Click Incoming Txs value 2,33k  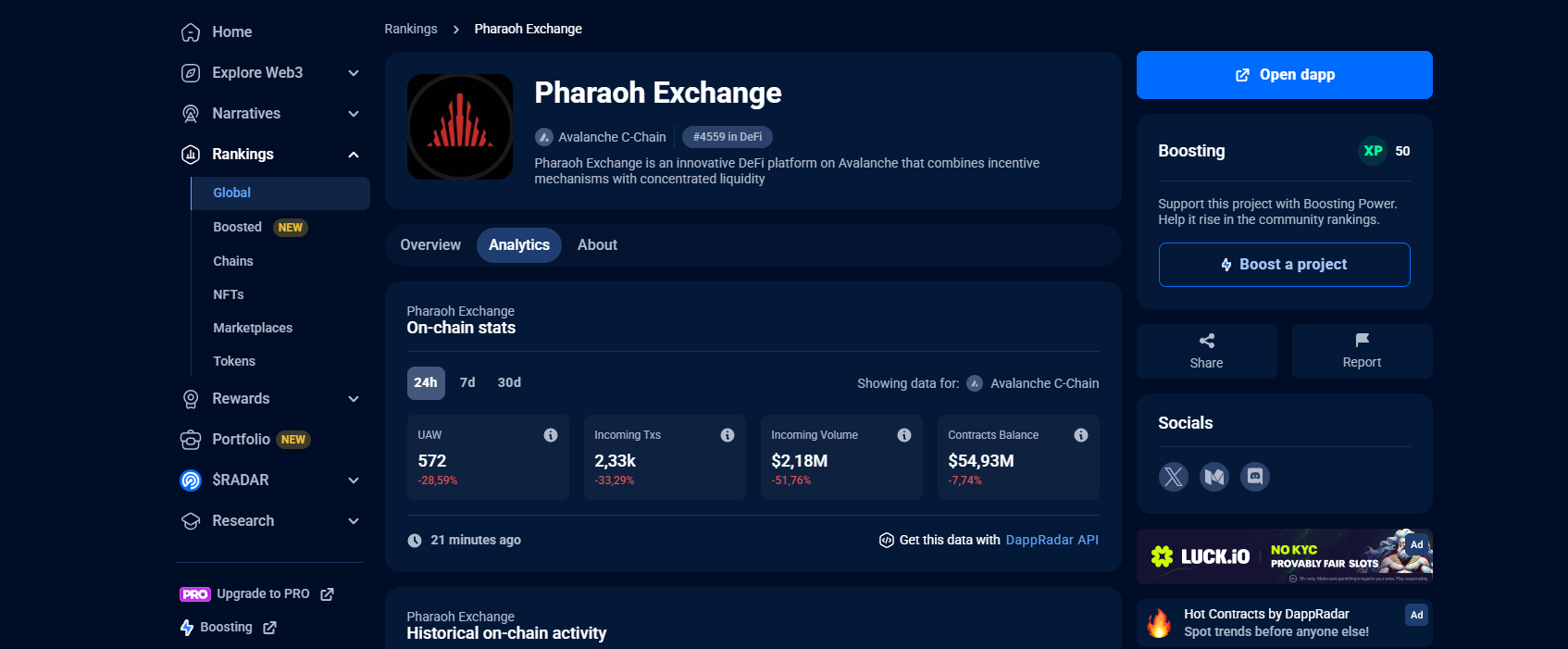[616, 461]
